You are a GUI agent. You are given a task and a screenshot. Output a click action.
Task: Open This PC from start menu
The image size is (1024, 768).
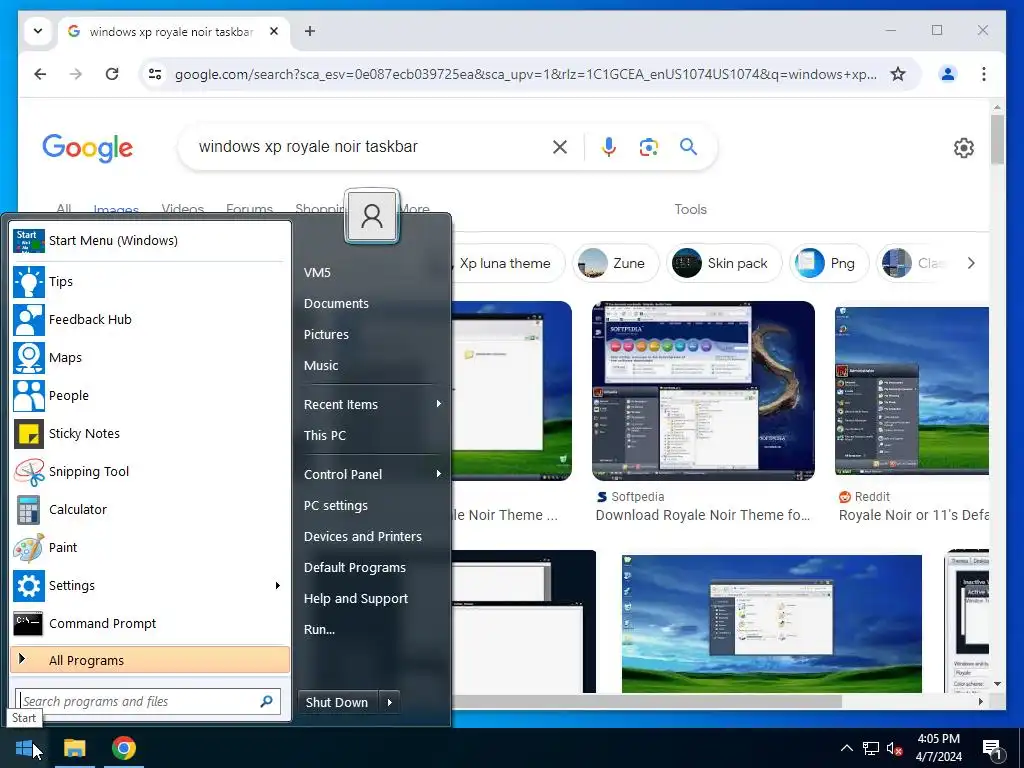tap(325, 435)
